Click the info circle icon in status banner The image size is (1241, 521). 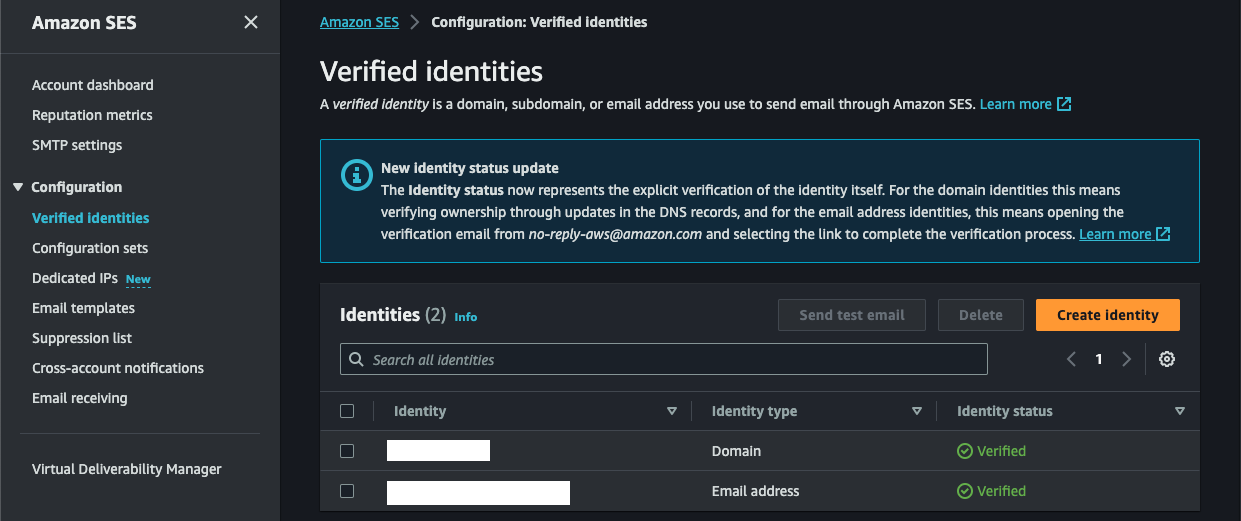[357, 175]
